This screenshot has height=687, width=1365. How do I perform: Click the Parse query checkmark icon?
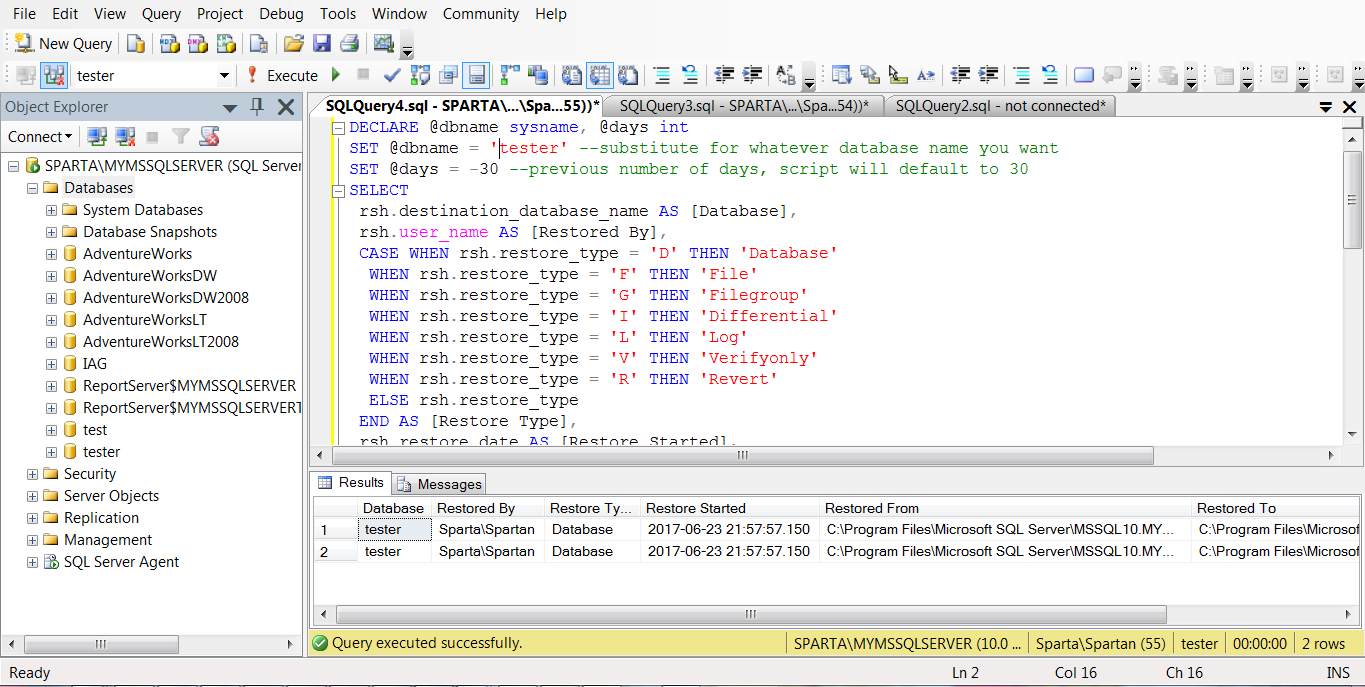392,75
